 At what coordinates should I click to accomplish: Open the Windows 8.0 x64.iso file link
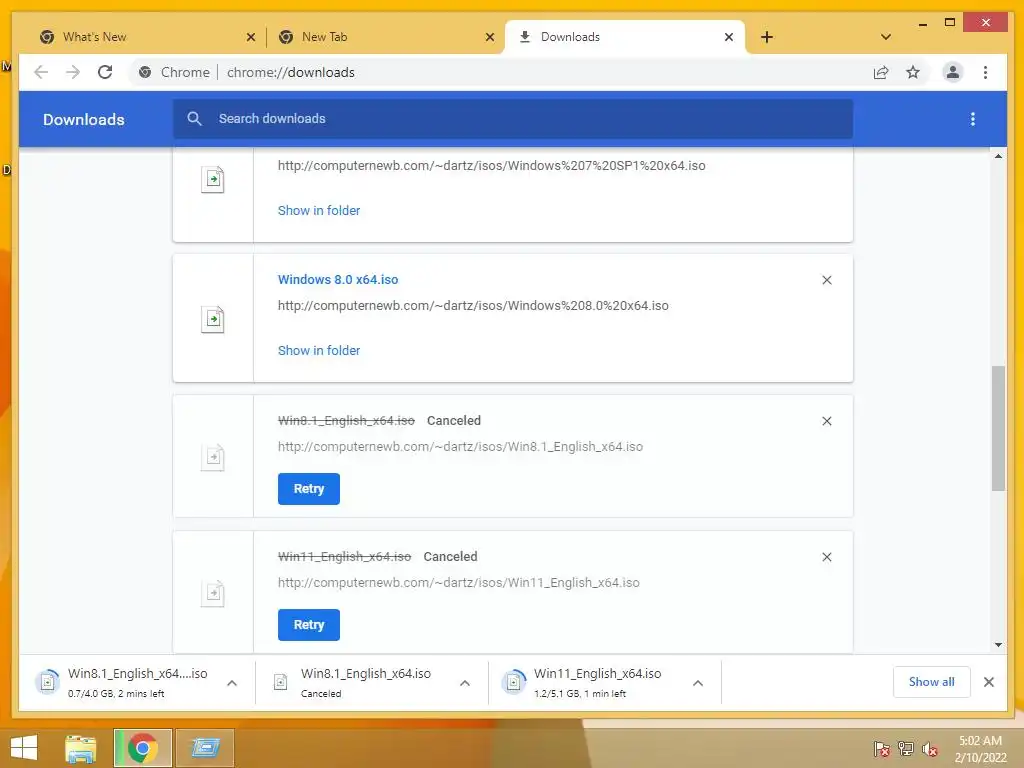[338, 280]
